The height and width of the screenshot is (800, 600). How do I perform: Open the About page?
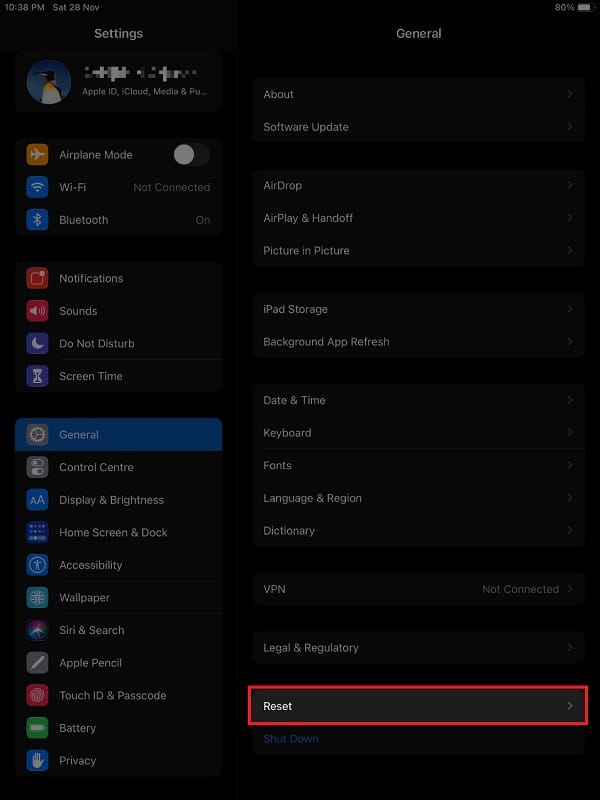tap(418, 94)
